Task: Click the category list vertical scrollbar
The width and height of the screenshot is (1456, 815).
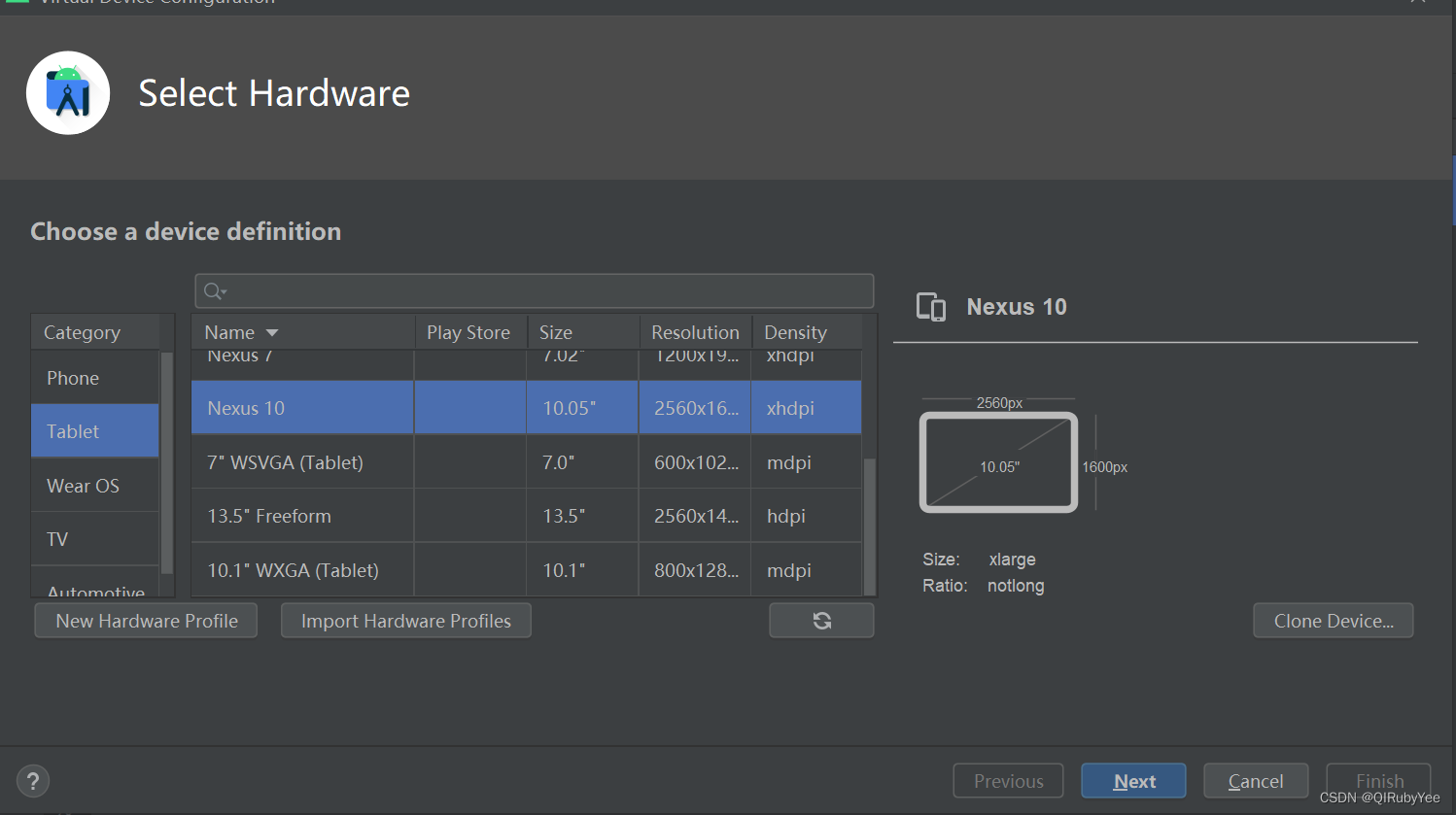Action: 167,463
